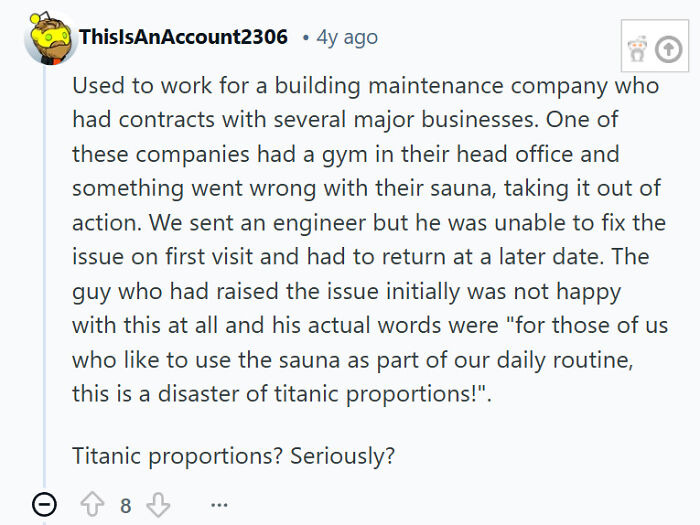
Task: Click the dot separator before the timestamp
Action: pos(305,38)
